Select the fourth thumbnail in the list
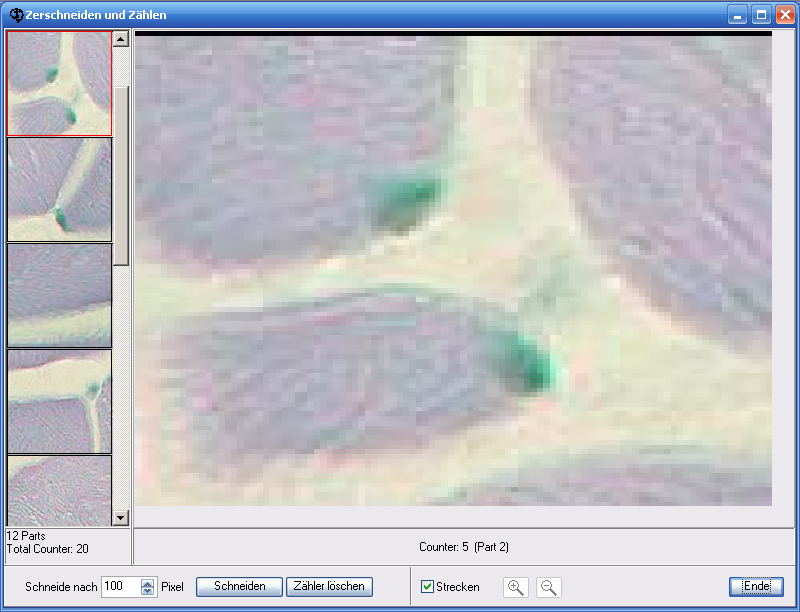 pyautogui.click(x=59, y=401)
